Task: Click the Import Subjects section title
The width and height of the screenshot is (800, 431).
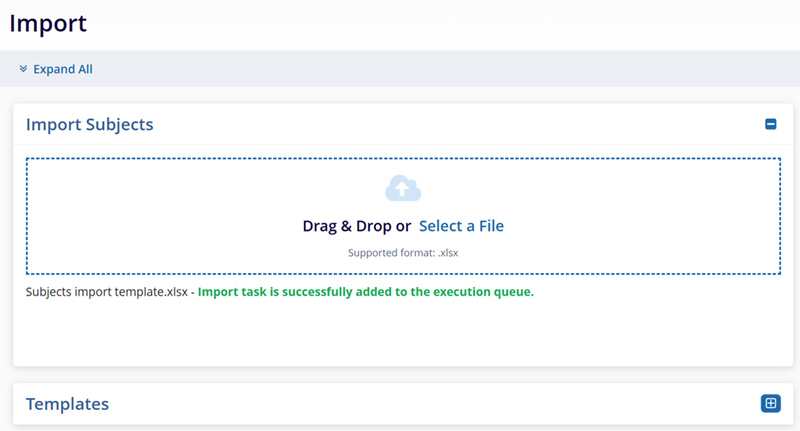Action: pyautogui.click(x=90, y=124)
